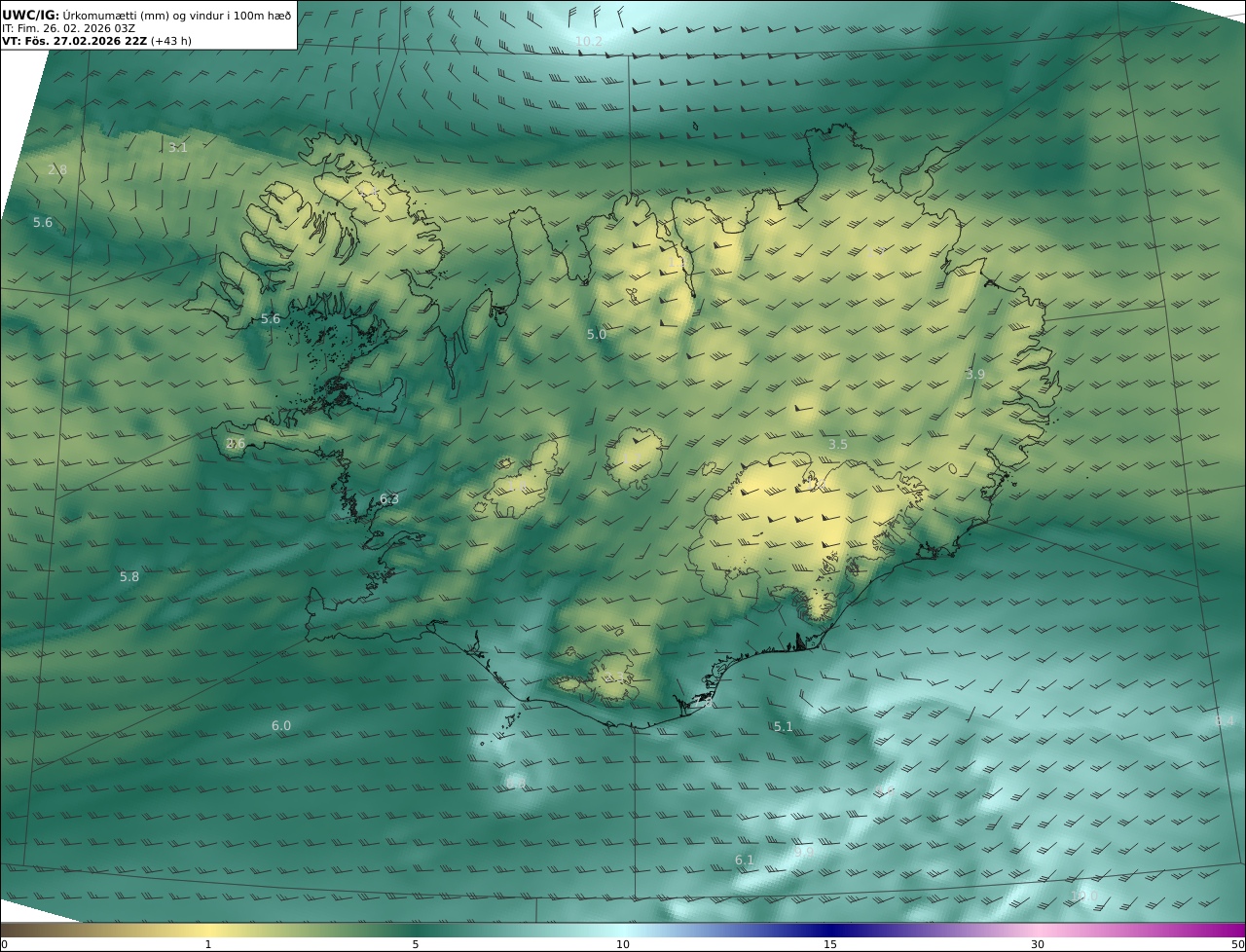Click the '3.1' value label on the map

(x=177, y=148)
